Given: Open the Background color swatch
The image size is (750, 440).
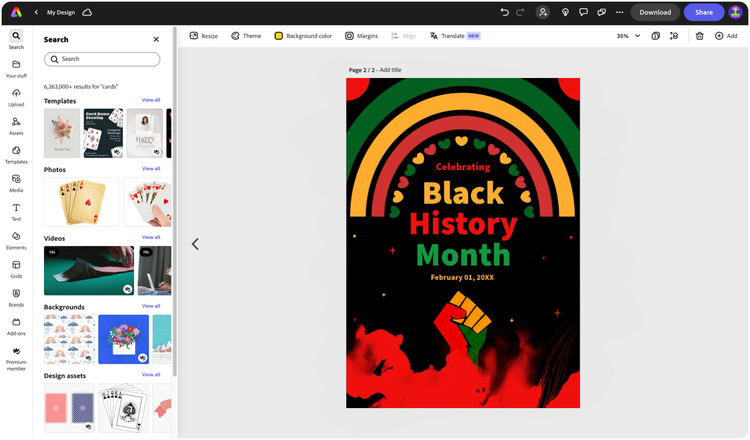Looking at the screenshot, I should 303,36.
